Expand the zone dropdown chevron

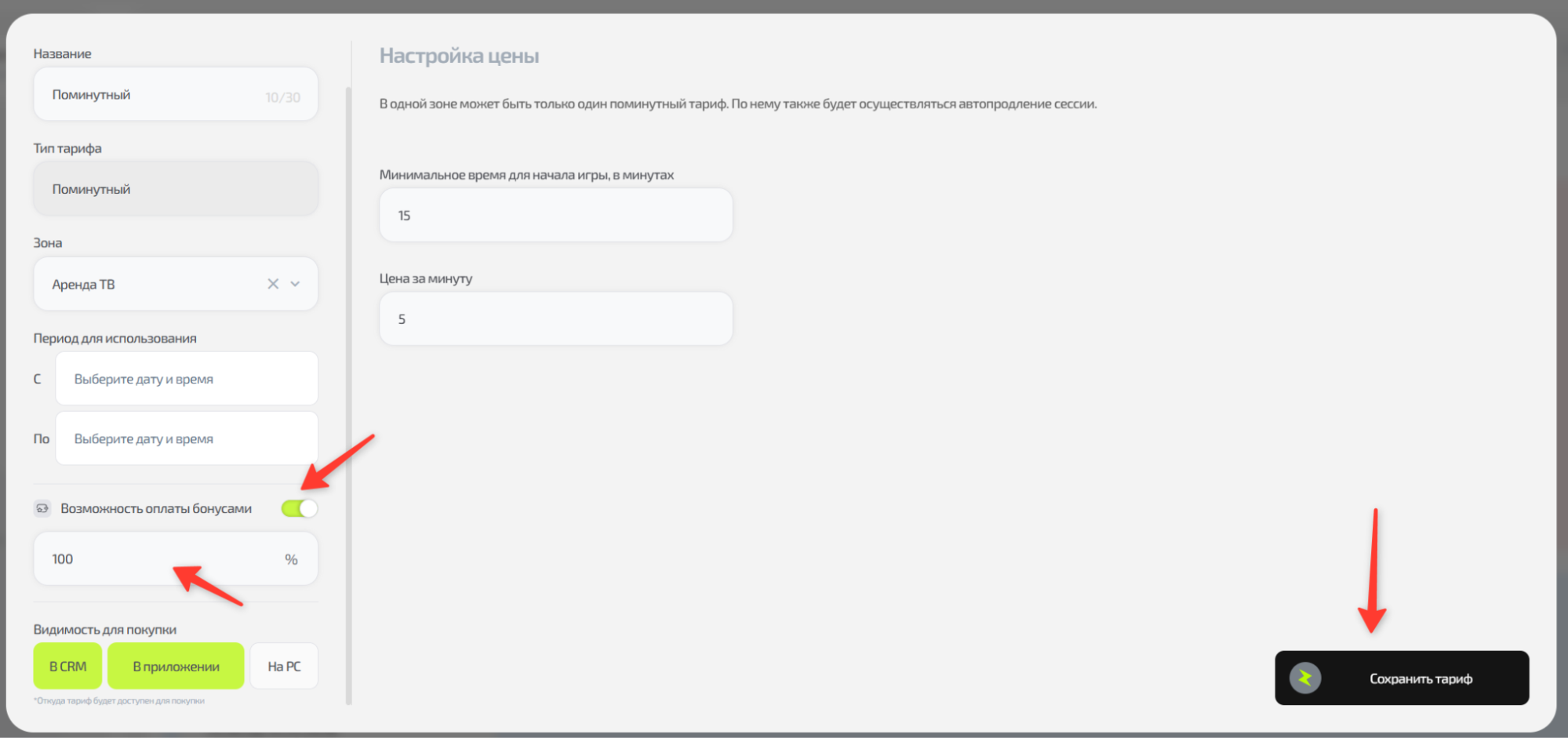(296, 284)
